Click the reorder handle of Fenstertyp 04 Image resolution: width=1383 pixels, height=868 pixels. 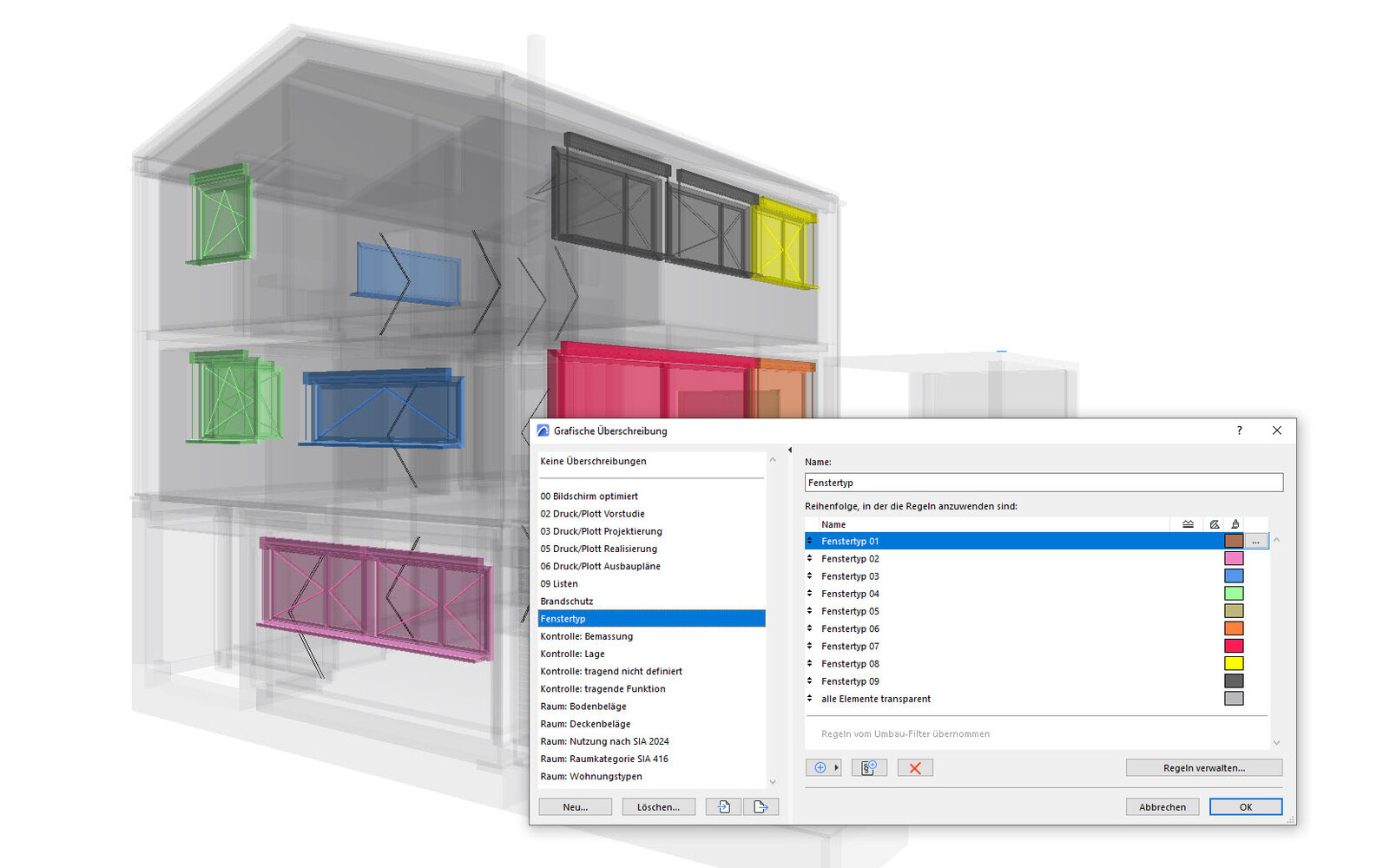(x=810, y=594)
